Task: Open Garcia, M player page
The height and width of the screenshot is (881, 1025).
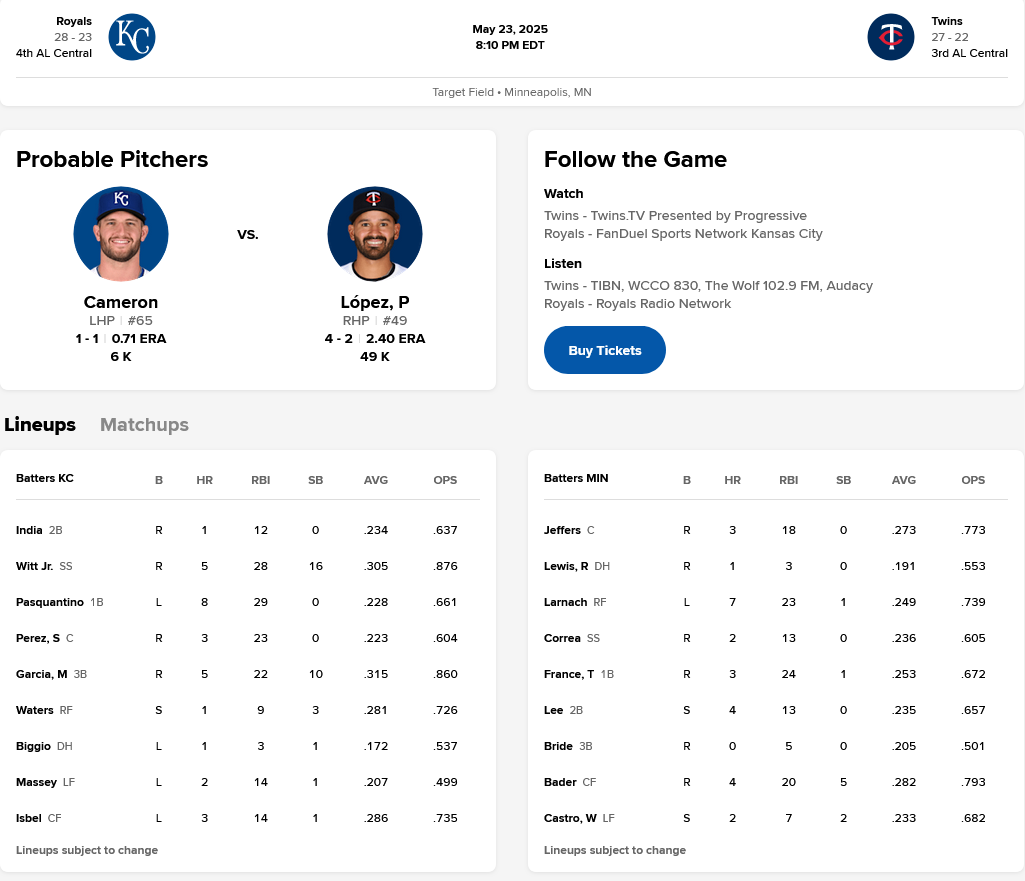Action: click(42, 674)
